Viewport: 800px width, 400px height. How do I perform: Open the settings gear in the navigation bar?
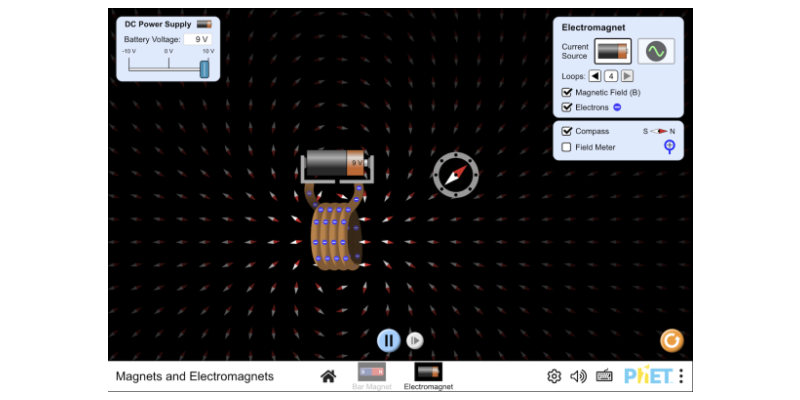554,376
